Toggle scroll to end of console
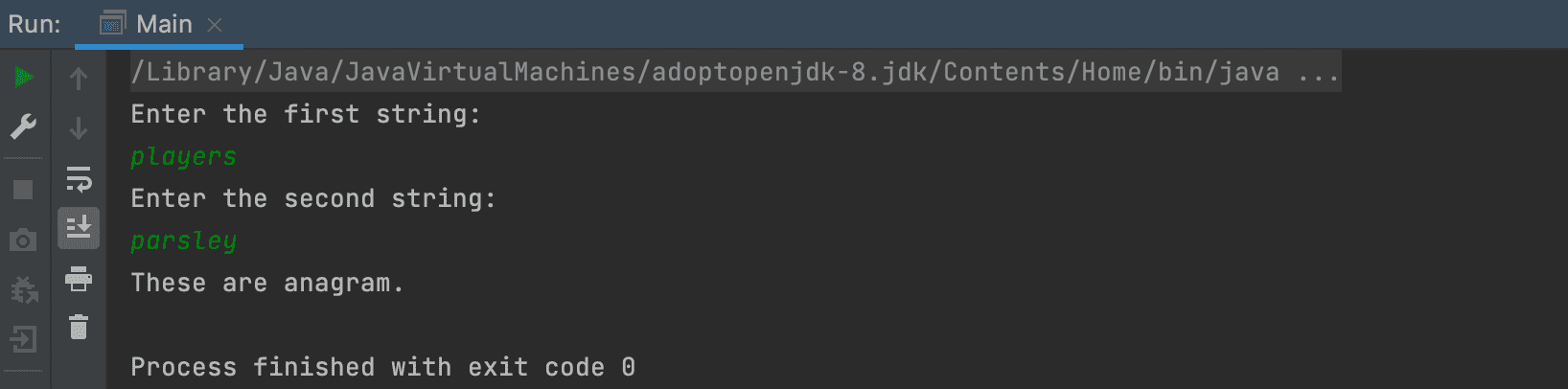The height and width of the screenshot is (389, 1568). click(x=79, y=228)
